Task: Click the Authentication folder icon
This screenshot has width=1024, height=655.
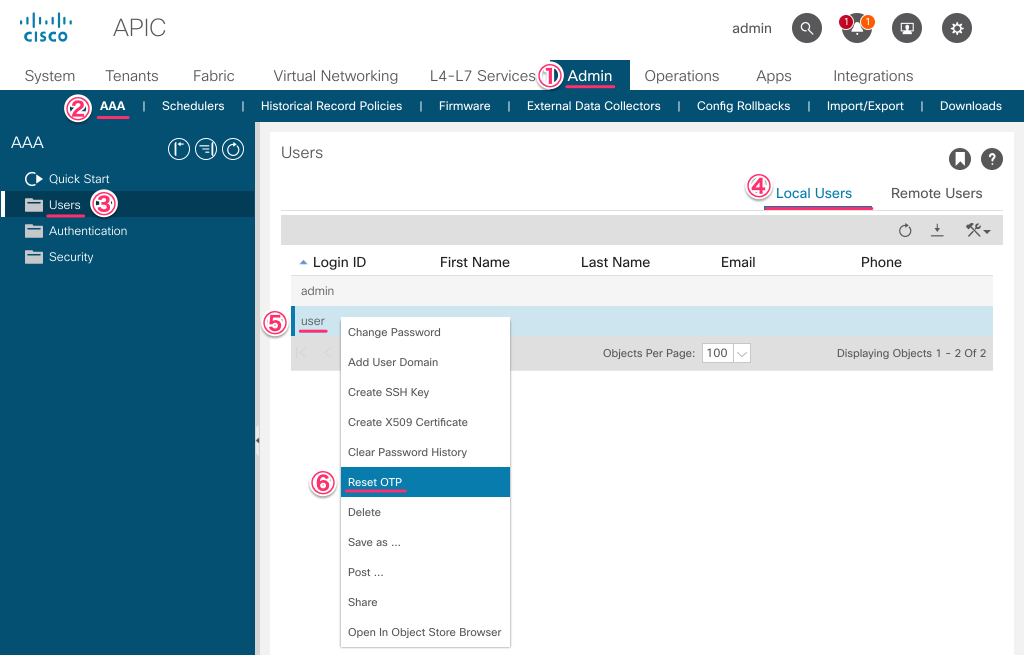Action: 34,231
